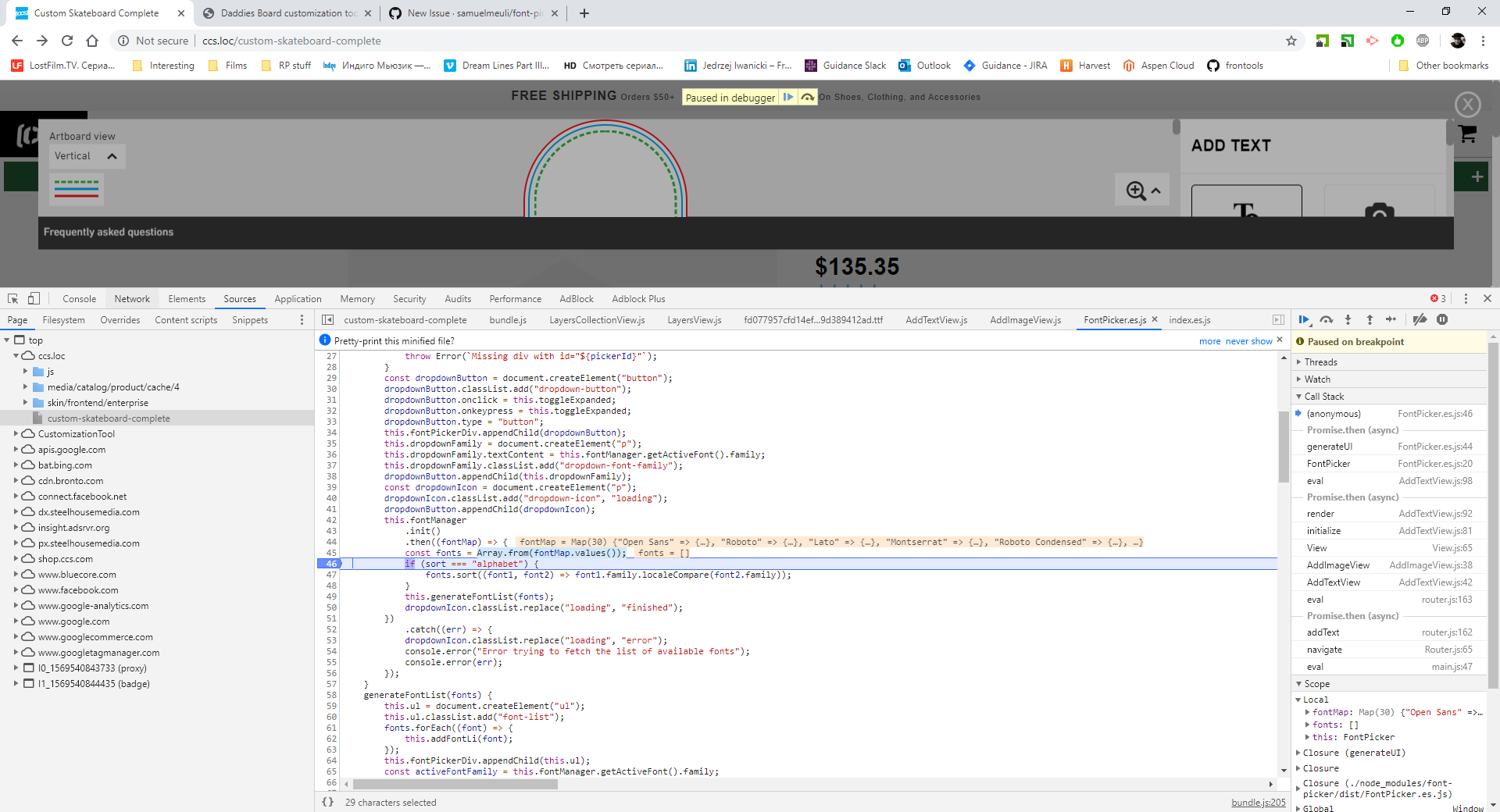
Task: Click the code editor horizontal scrollbar
Action: [455, 784]
